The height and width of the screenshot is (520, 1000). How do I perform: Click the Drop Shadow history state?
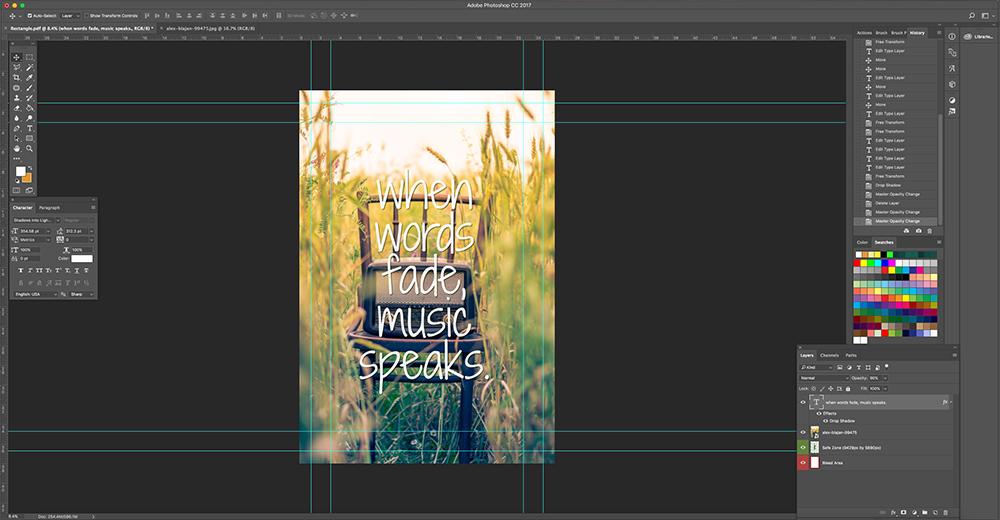click(890, 185)
